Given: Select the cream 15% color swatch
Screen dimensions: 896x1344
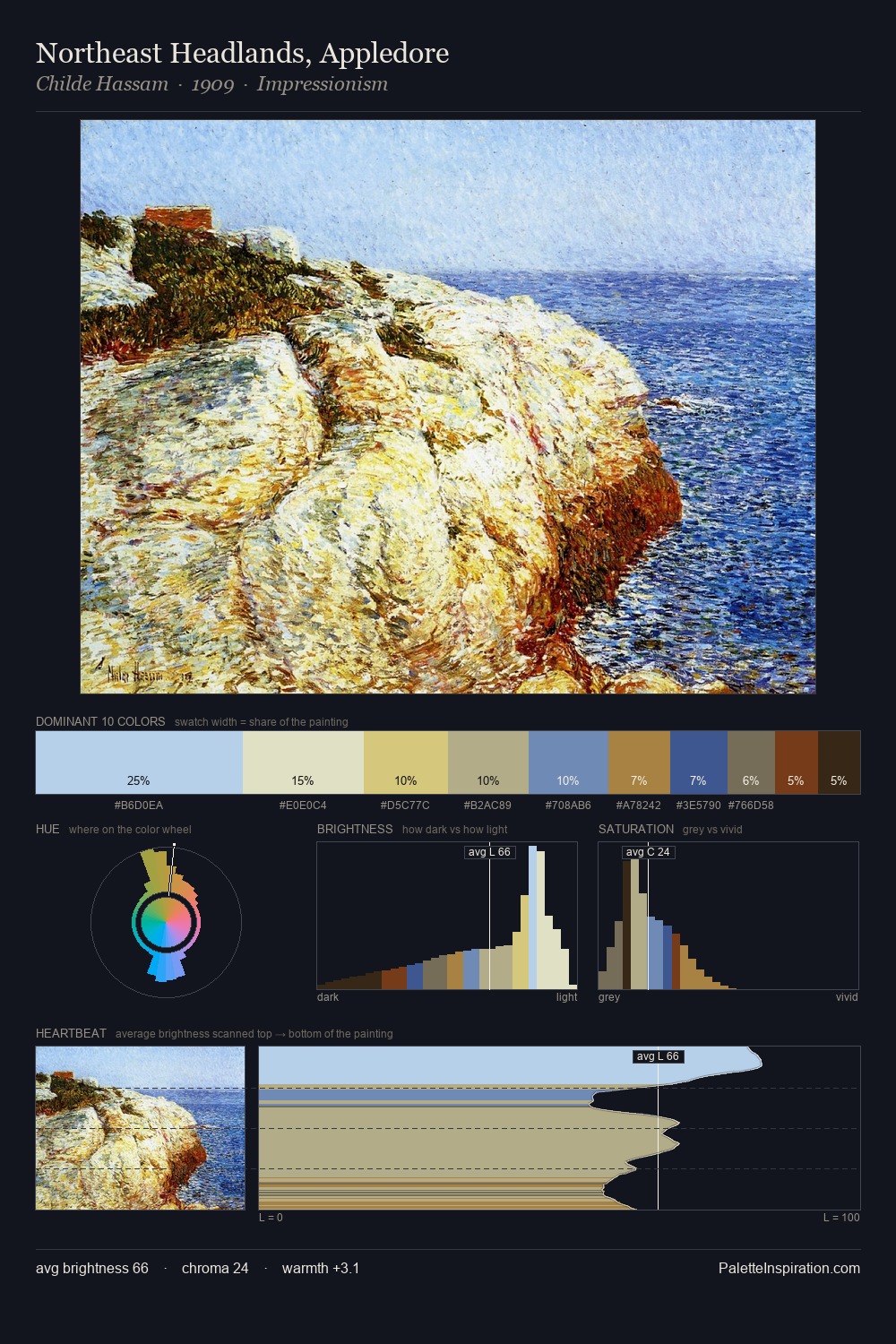Looking at the screenshot, I should coord(303,762).
